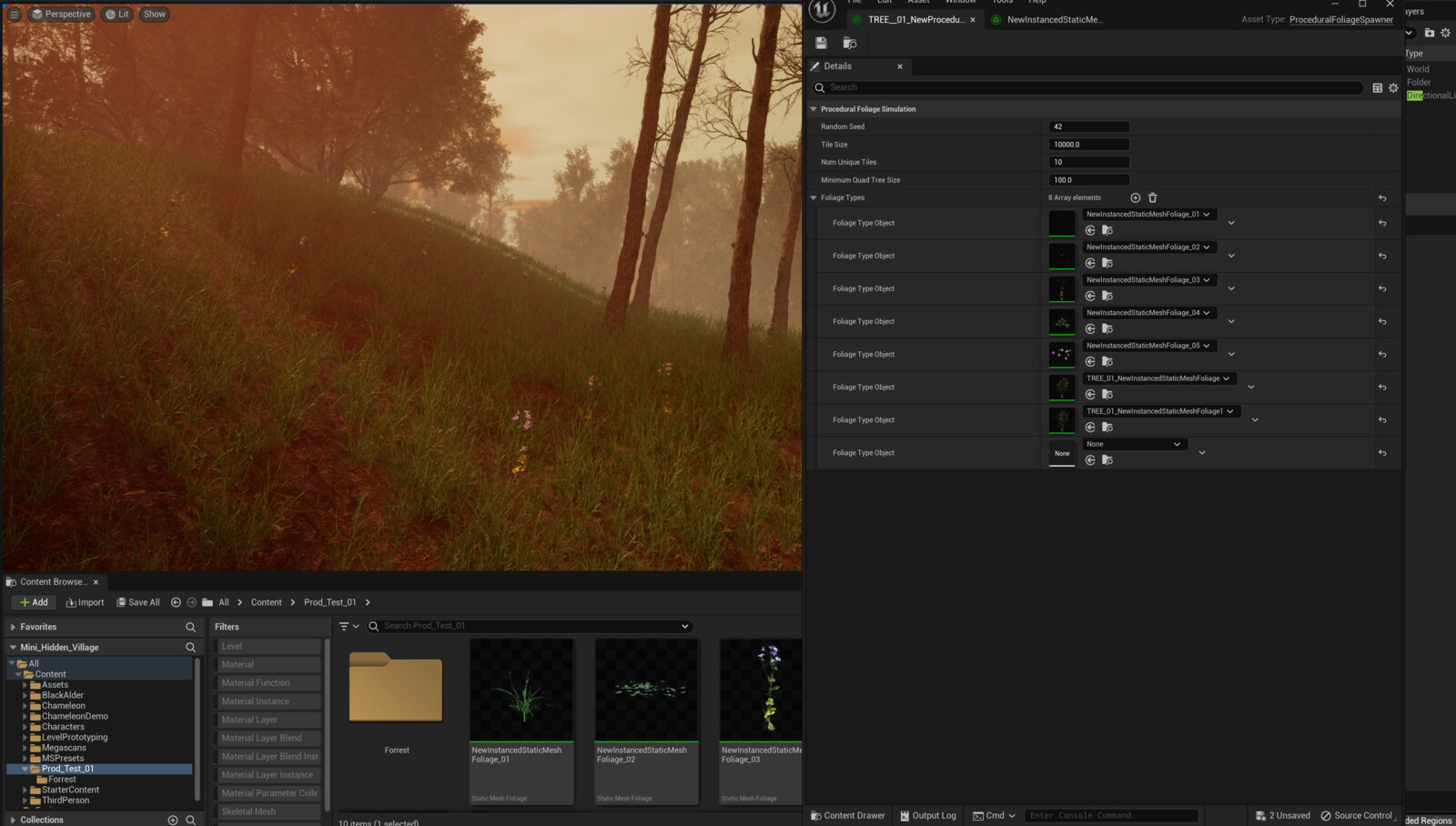Select the Content Browser tab
1456x826 pixels.
coord(54,582)
